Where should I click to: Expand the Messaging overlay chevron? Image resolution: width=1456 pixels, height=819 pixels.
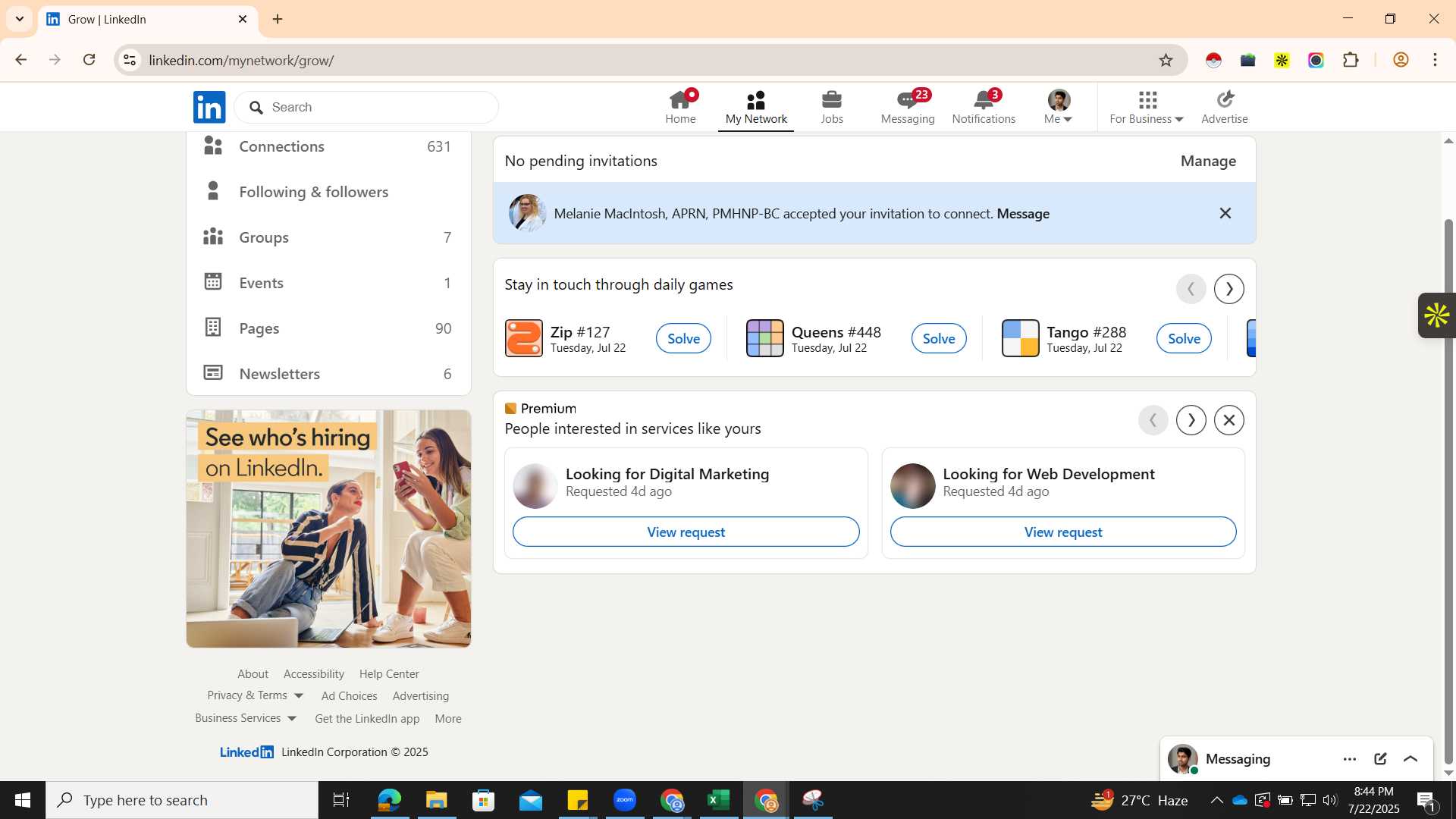coord(1410,759)
